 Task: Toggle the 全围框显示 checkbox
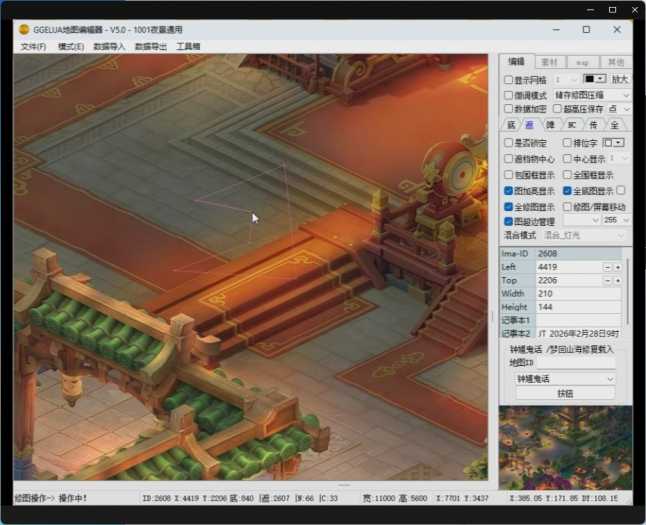(567, 175)
